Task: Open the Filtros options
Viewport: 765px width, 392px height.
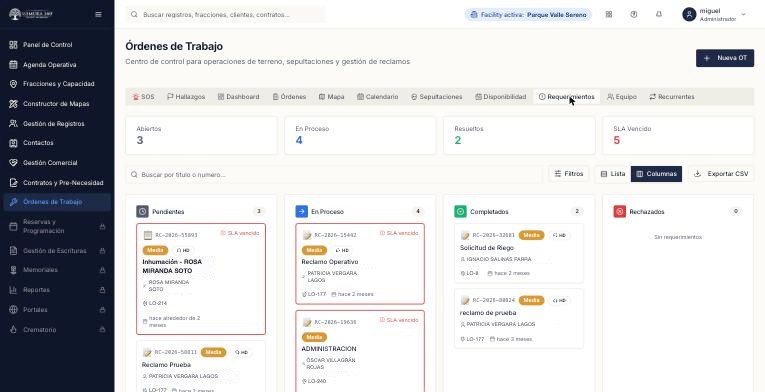Action: pos(569,174)
